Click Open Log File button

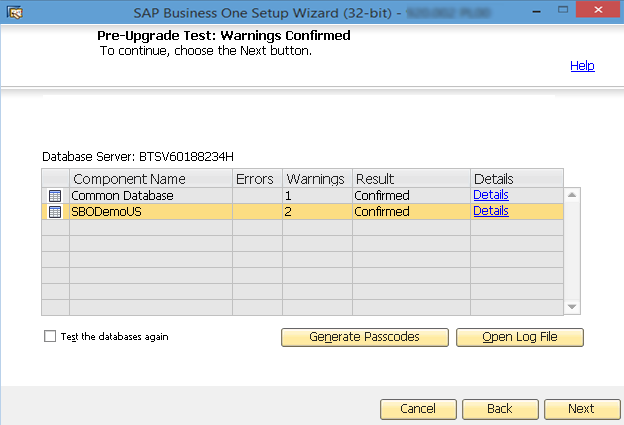pyautogui.click(x=520, y=337)
